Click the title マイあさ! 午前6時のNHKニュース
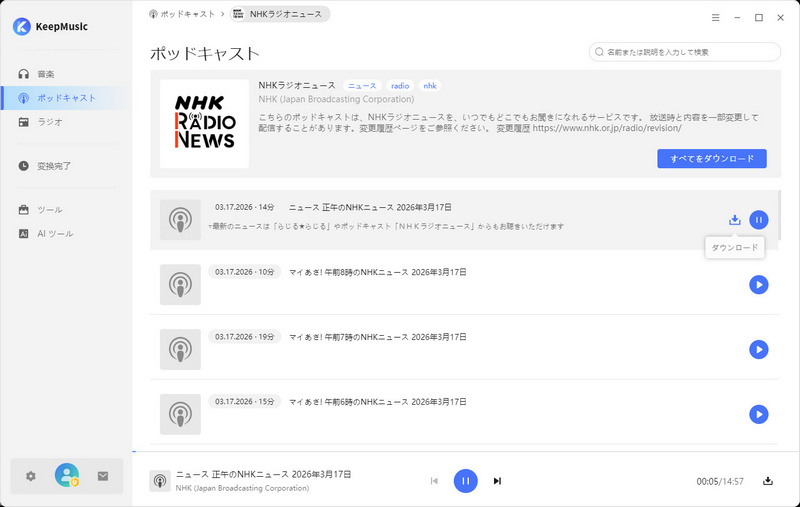Image resolution: width=800 pixels, height=507 pixels. coord(378,401)
